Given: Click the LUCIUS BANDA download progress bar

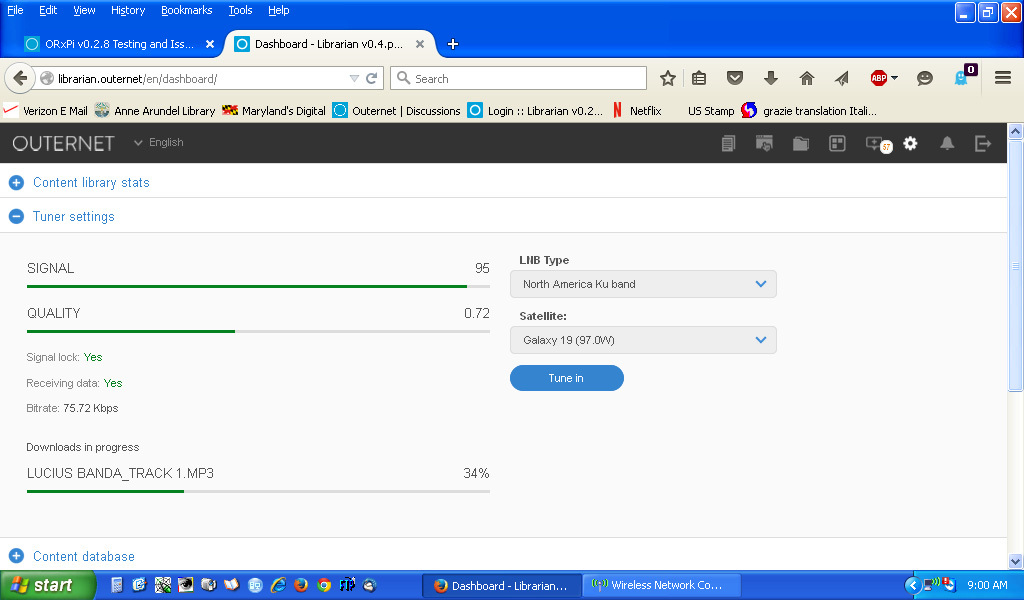Looking at the screenshot, I should [x=258, y=491].
